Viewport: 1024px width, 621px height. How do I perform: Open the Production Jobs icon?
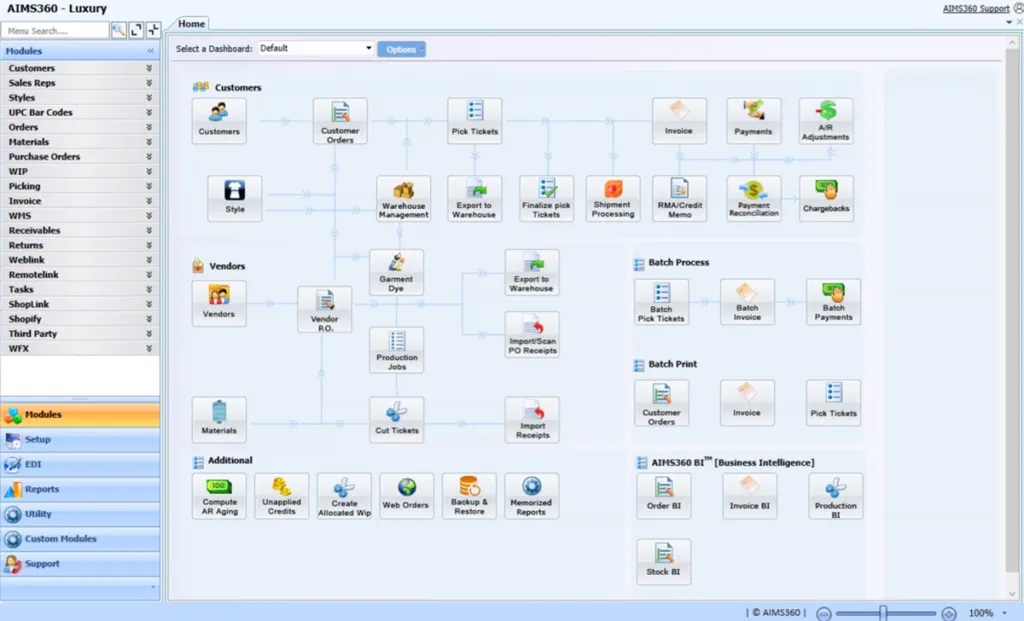coord(396,349)
